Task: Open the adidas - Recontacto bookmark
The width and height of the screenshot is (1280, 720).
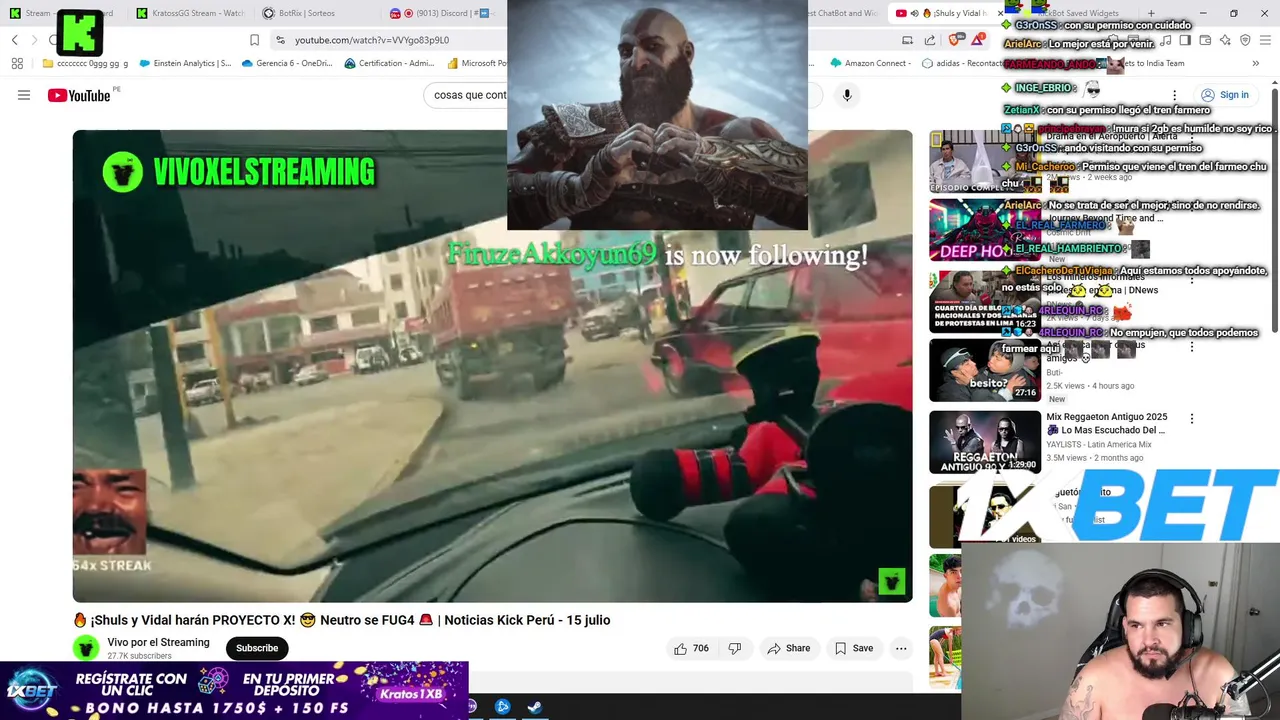Action: [962, 63]
